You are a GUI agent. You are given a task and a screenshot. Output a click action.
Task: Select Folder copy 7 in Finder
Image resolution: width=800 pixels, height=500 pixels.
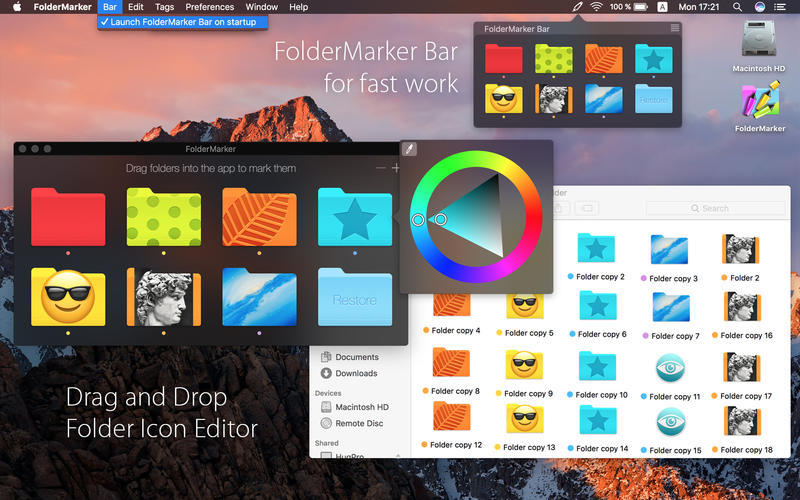[671, 307]
